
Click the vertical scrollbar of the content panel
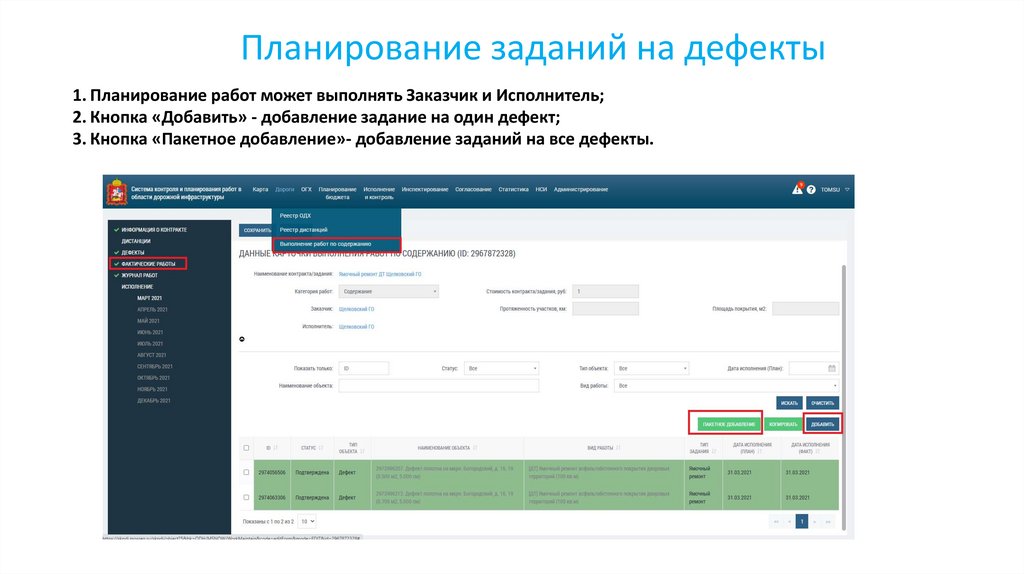coord(843,397)
